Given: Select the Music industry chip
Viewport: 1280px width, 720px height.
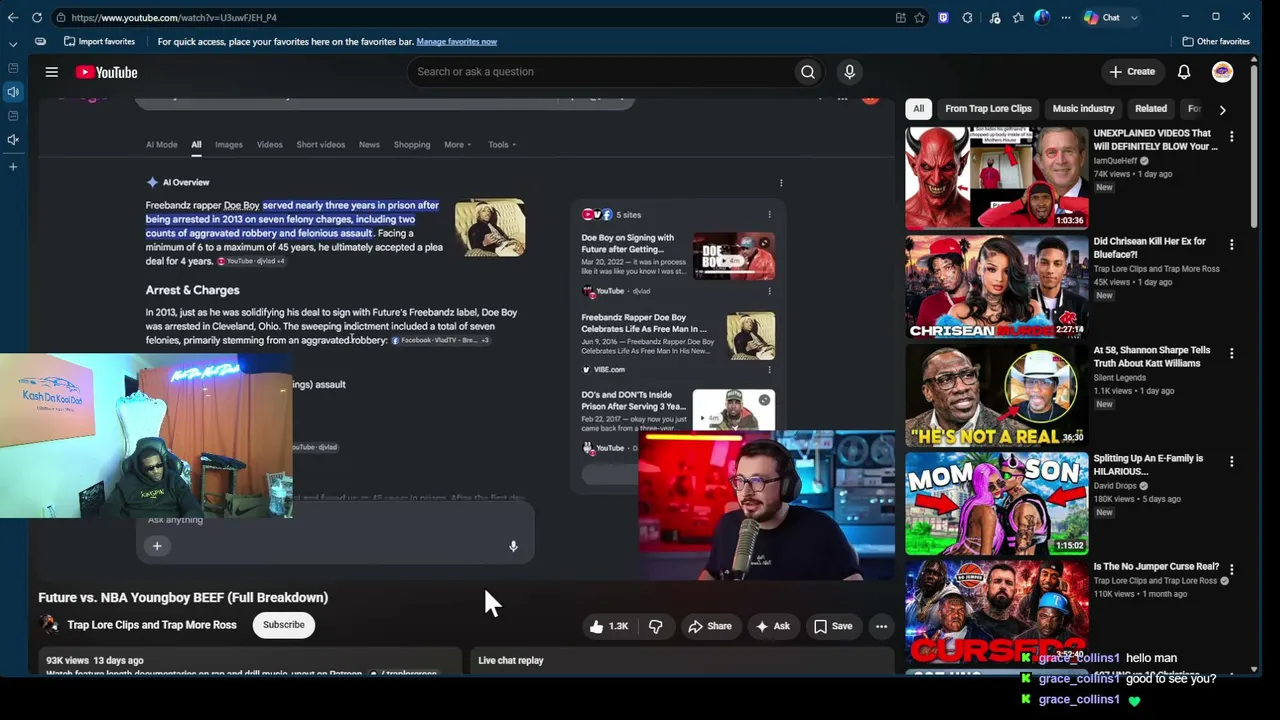Looking at the screenshot, I should click(x=1083, y=109).
